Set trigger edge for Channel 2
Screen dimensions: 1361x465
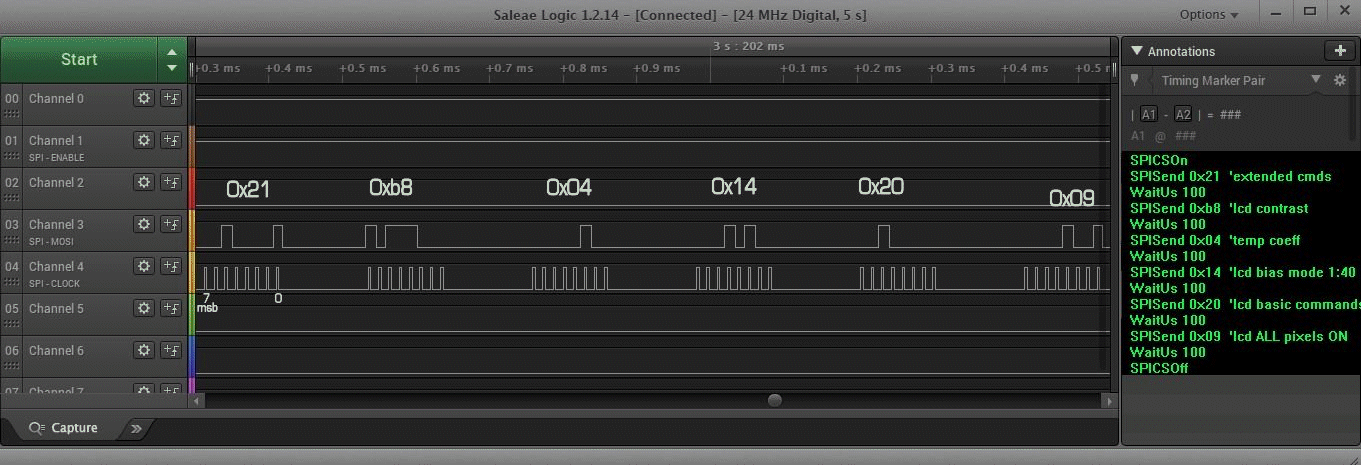pos(170,182)
